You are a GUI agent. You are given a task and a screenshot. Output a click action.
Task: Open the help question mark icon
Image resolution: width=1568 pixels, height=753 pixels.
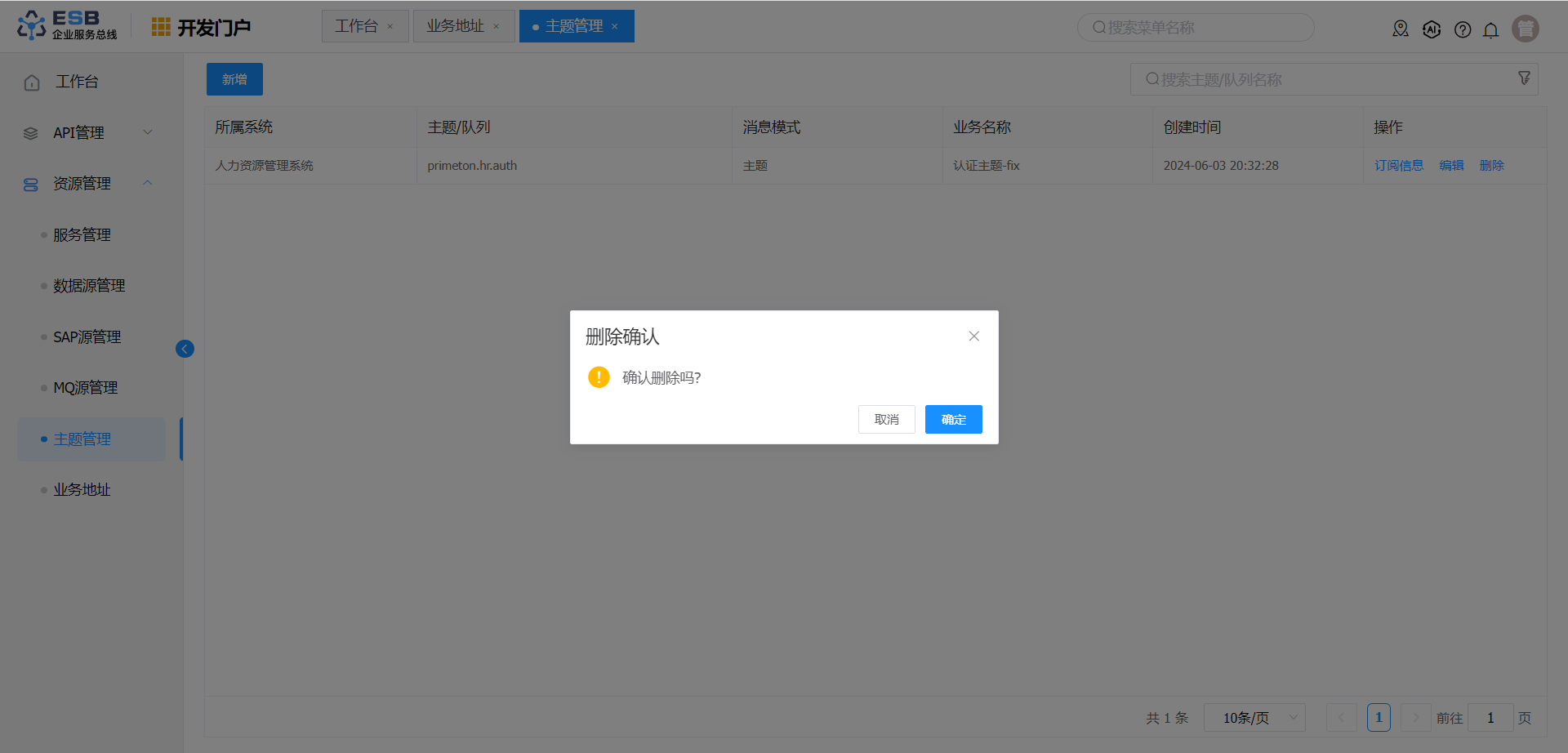click(1462, 29)
